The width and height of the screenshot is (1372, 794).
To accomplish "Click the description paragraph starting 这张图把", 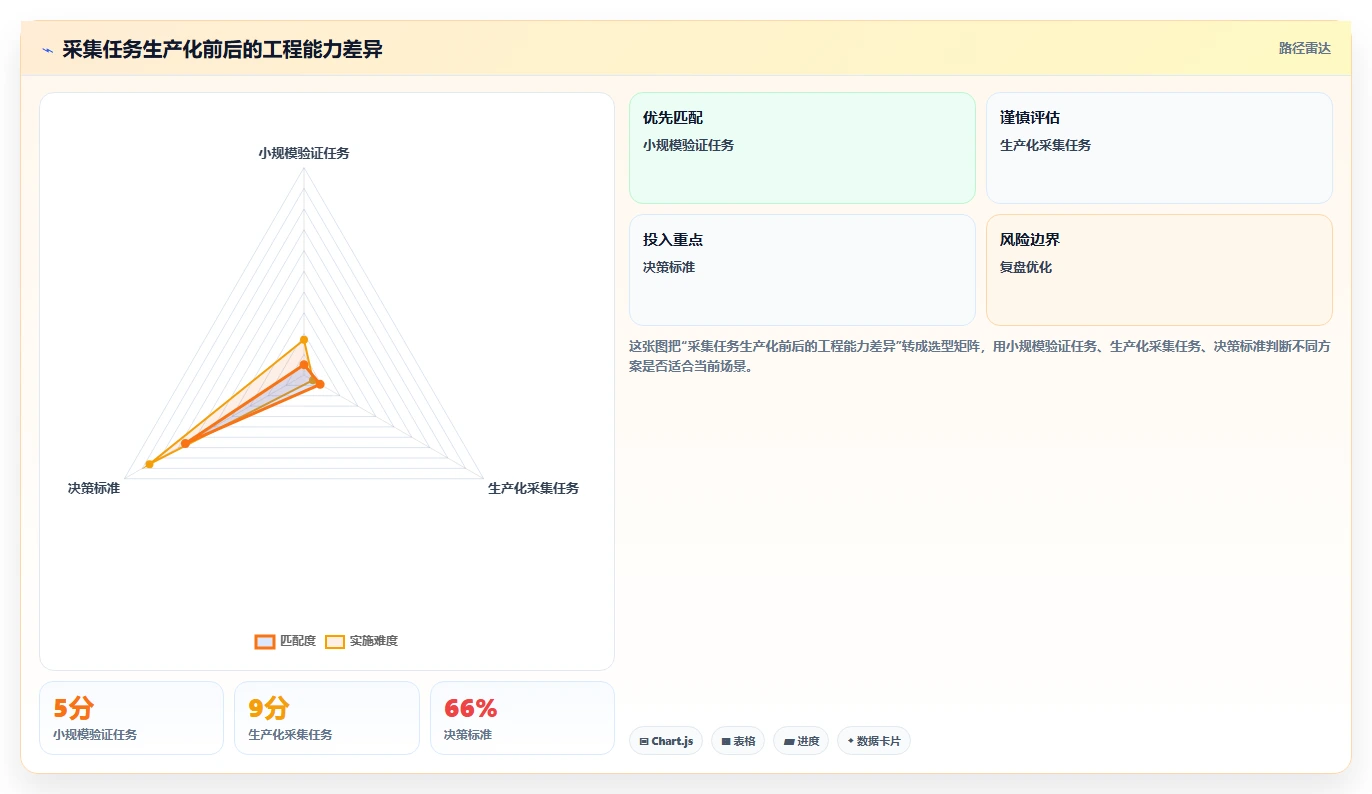I will pyautogui.click(x=980, y=356).
